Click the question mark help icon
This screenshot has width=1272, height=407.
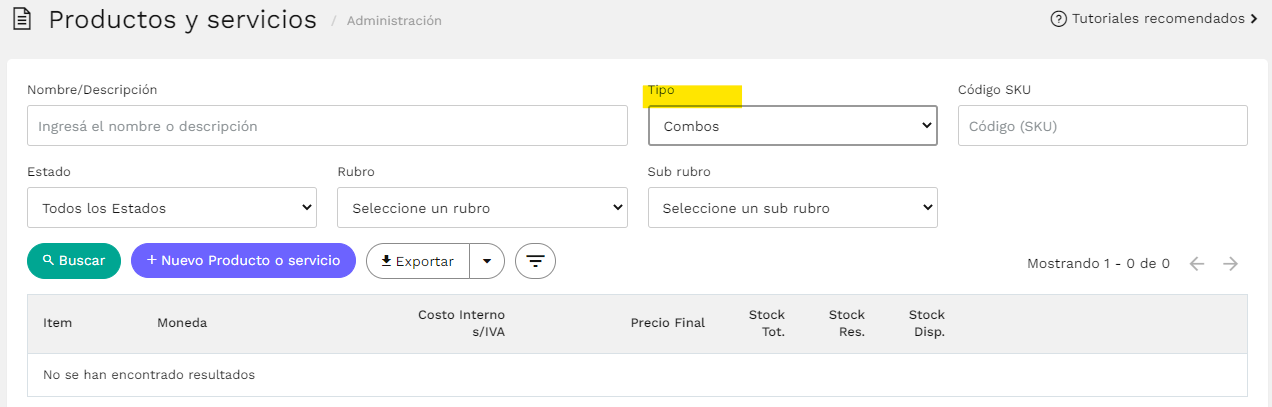(1058, 19)
